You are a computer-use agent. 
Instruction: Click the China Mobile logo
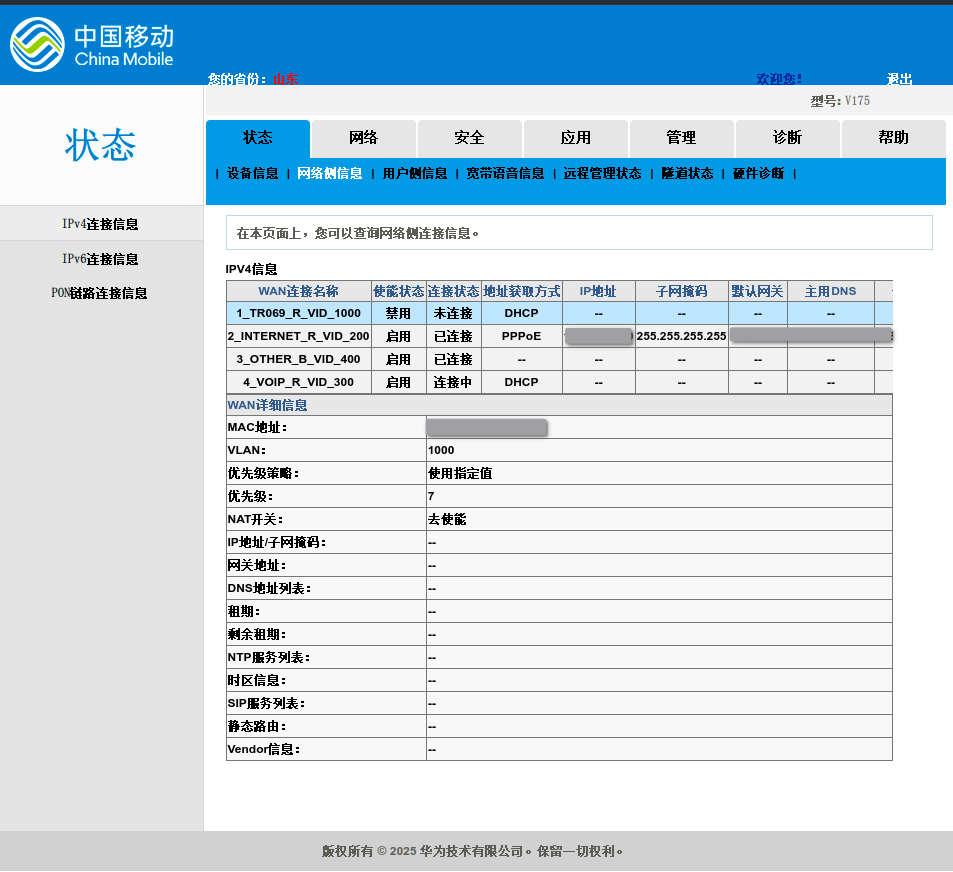(92, 45)
